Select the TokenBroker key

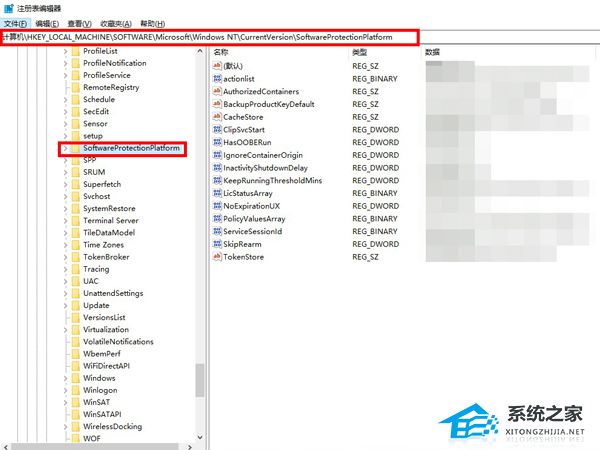pos(106,257)
